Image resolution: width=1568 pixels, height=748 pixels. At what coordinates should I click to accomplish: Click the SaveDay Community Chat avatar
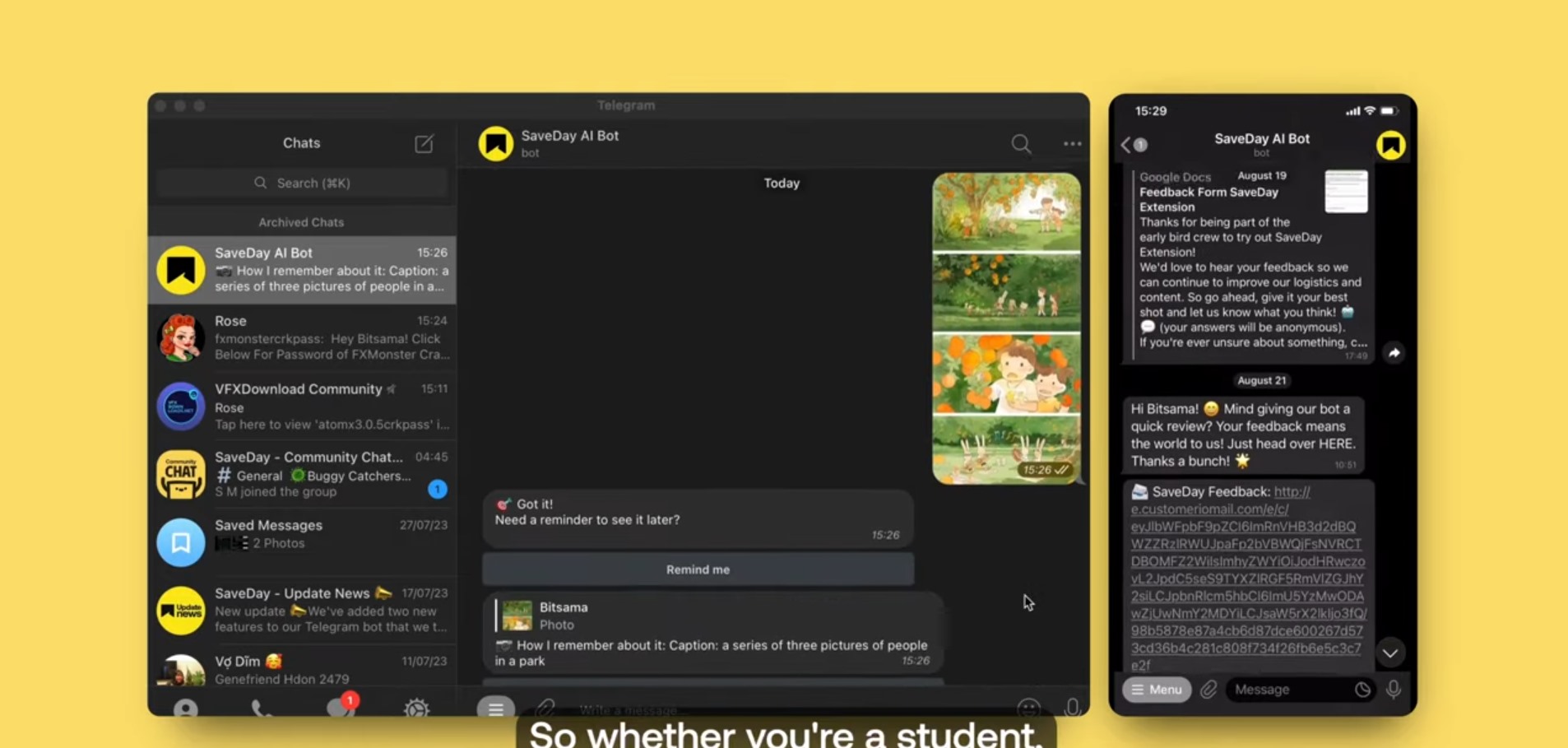[x=181, y=474]
